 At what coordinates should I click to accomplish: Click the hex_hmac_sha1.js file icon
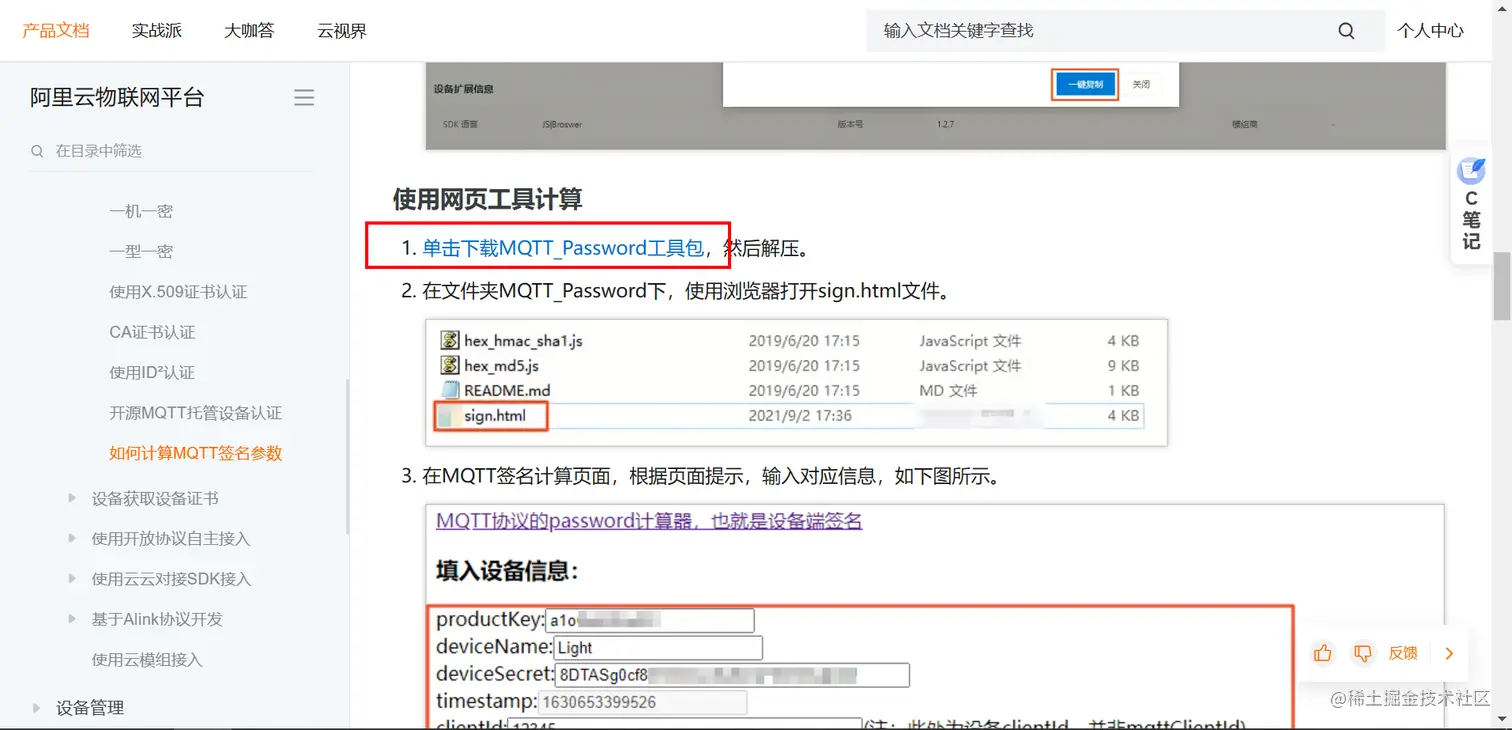[x=449, y=341]
